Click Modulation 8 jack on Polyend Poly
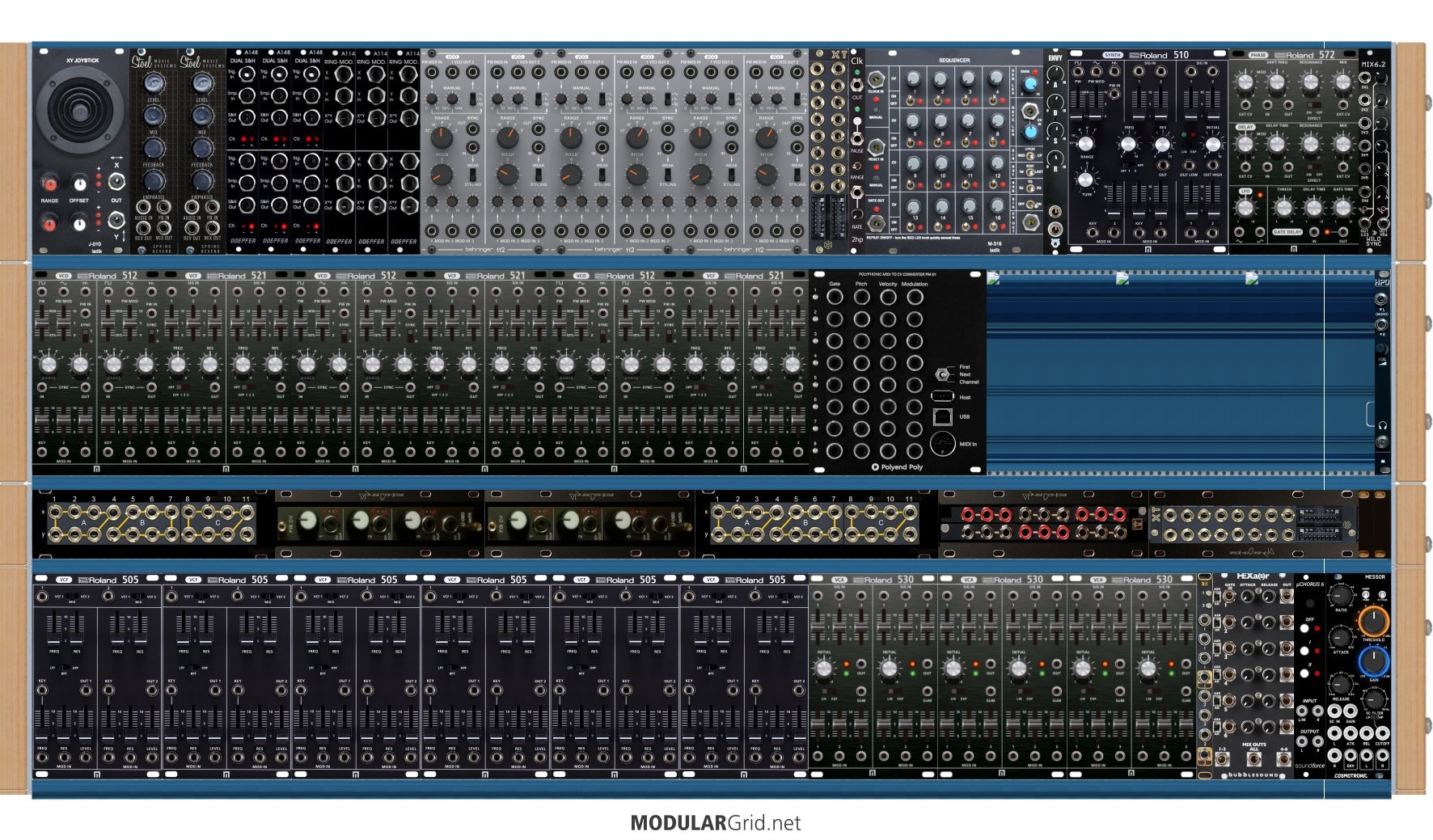Screen dimensions: 1433x840 coord(915,451)
